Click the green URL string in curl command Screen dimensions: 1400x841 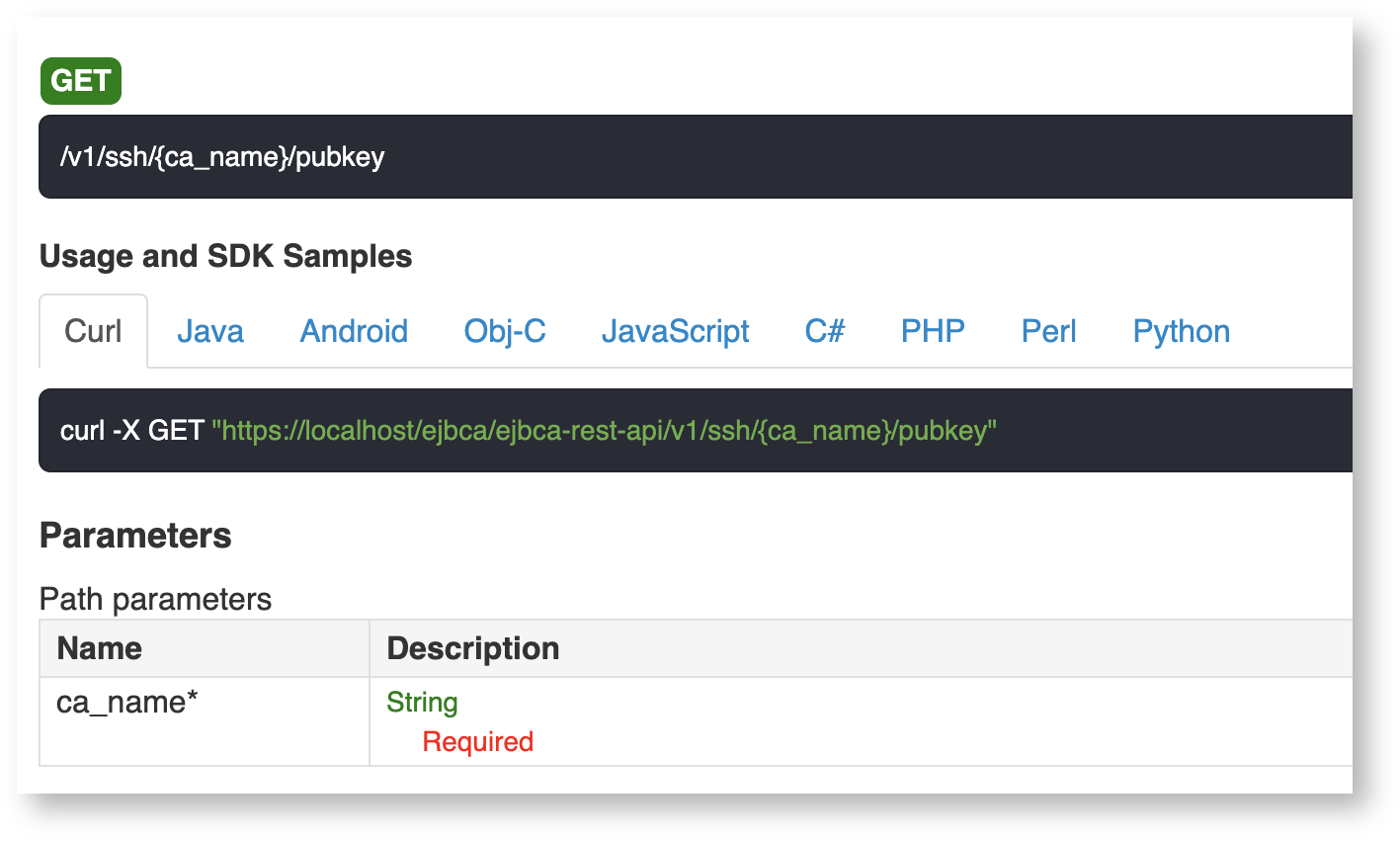604,431
